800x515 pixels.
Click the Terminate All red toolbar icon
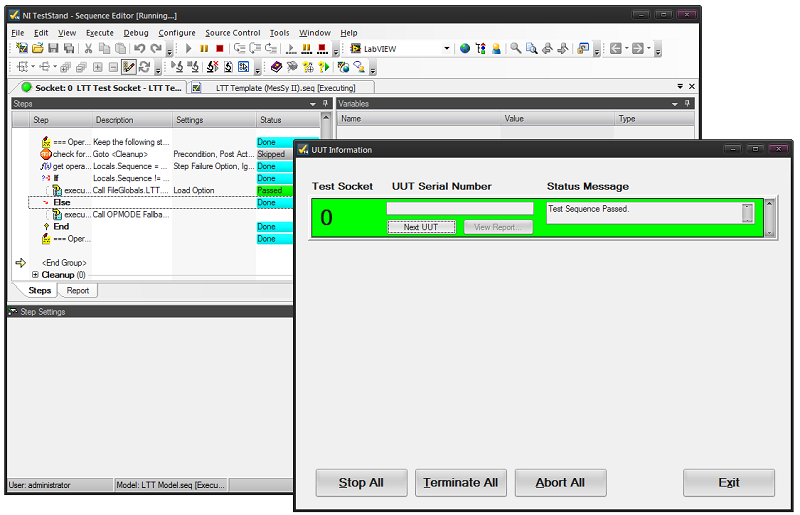322,48
